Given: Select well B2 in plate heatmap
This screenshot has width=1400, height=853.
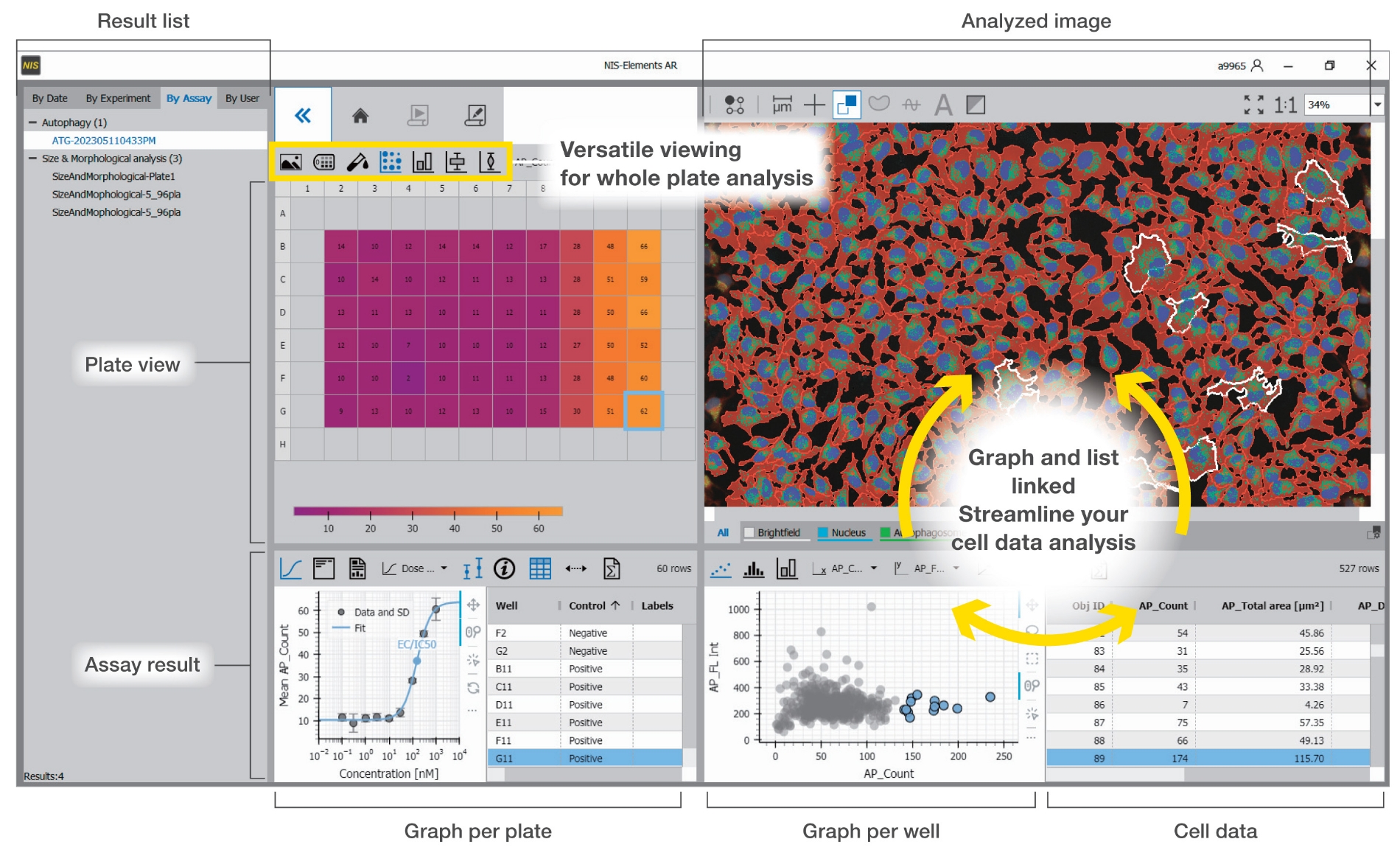Looking at the screenshot, I should coord(341,246).
